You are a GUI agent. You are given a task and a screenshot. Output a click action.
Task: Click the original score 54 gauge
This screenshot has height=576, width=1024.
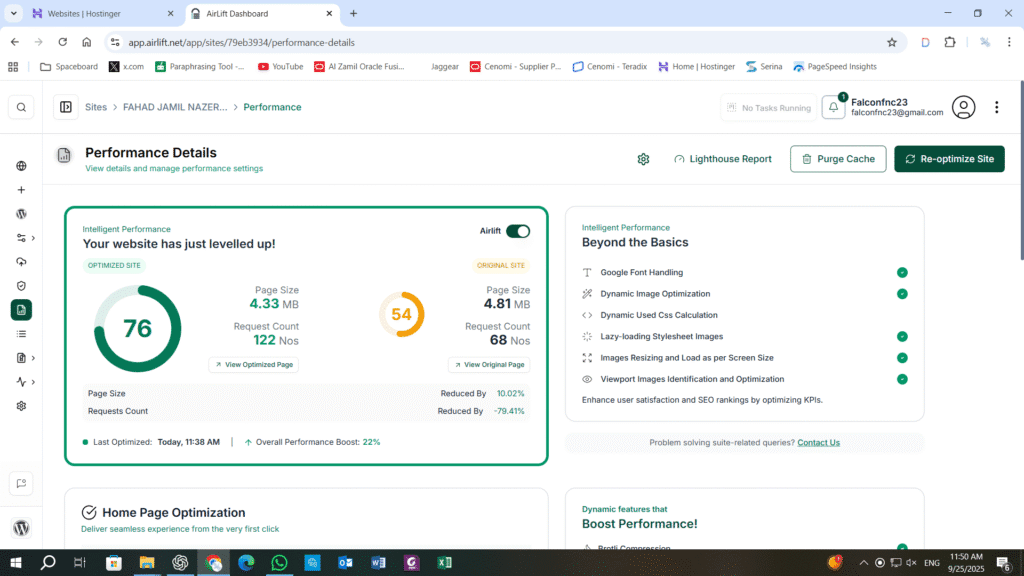402,314
